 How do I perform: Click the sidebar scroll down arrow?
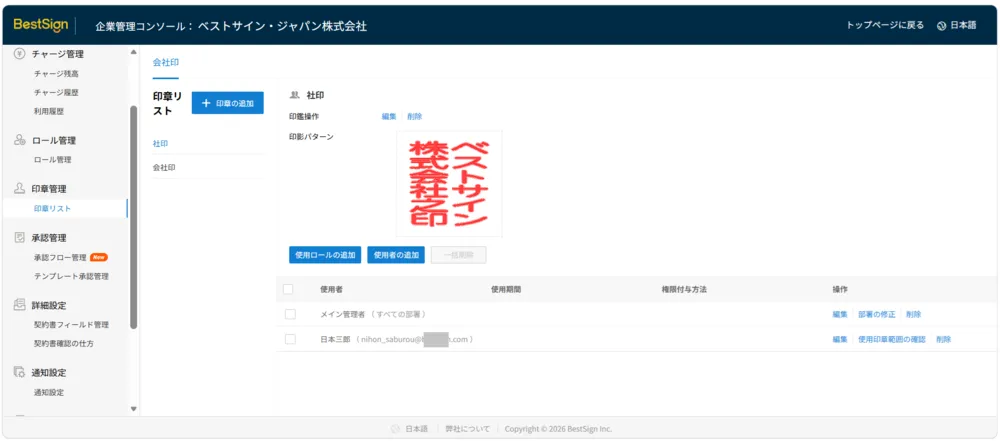133,408
